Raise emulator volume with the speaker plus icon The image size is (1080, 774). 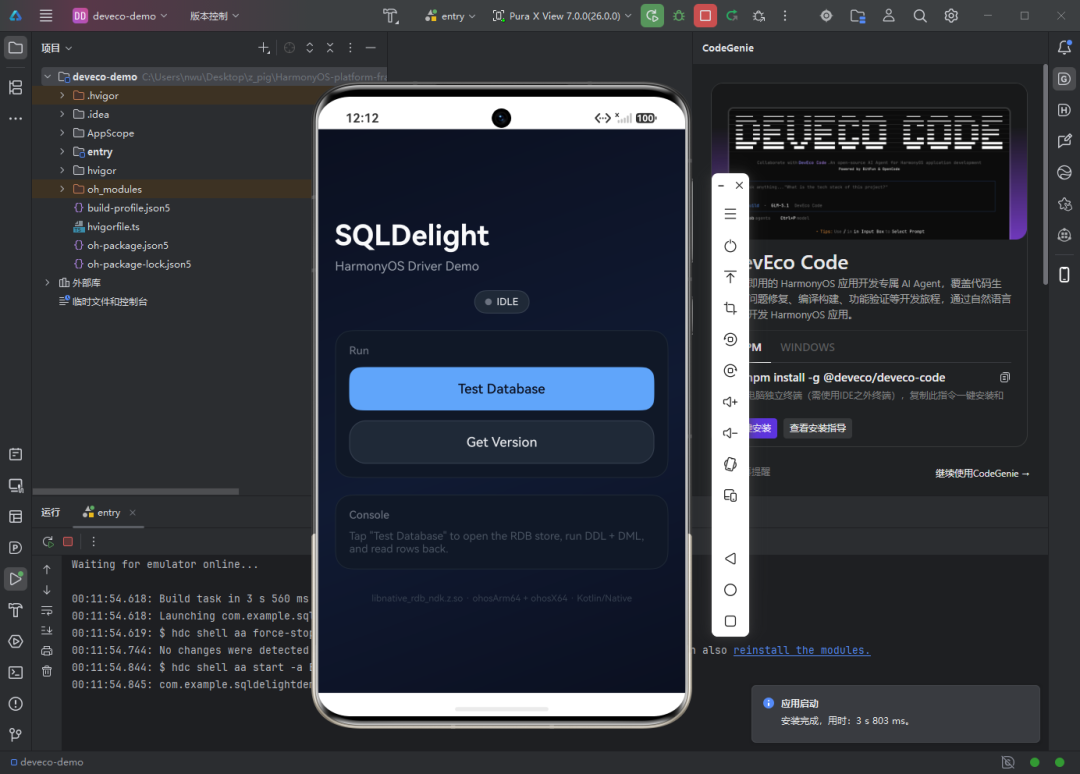[x=730, y=401]
